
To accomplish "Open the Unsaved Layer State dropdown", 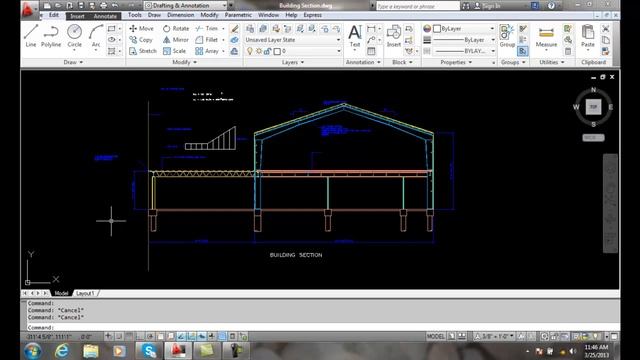I will [293, 40].
